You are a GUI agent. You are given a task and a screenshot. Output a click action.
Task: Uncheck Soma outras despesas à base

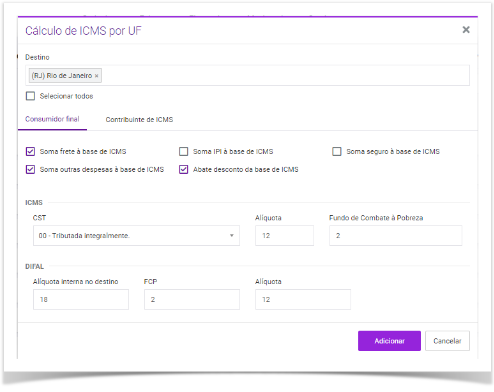pos(30,169)
